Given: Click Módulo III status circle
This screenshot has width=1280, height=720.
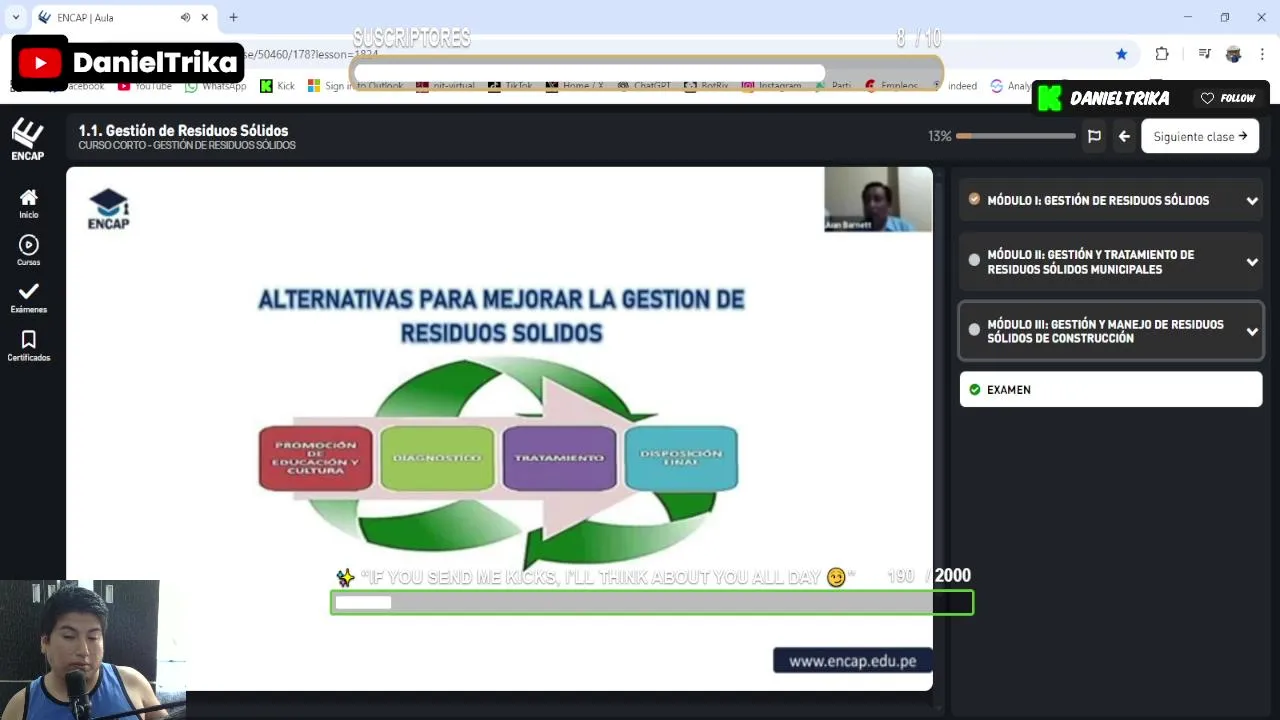Looking at the screenshot, I should (974, 330).
